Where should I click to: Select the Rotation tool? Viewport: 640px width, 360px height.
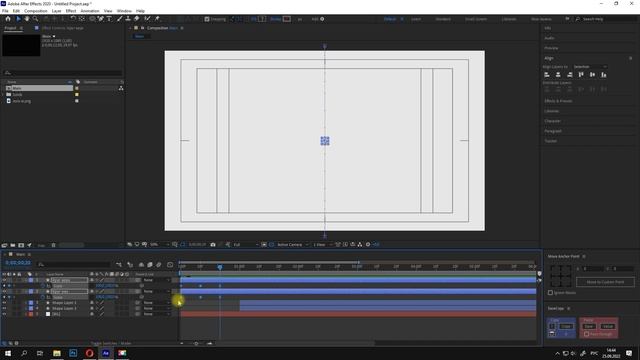click(x=73, y=19)
